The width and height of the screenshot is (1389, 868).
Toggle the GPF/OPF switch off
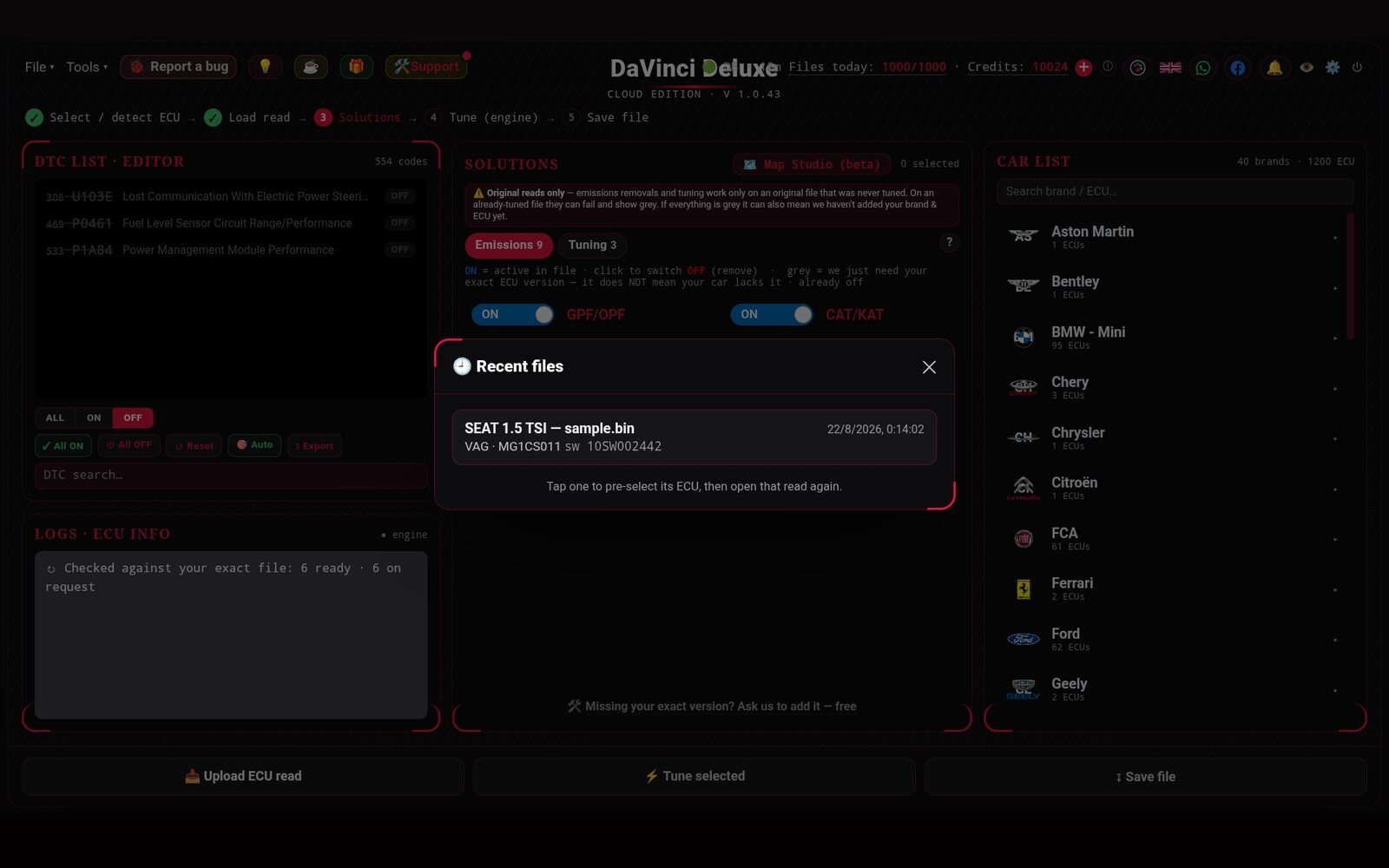tap(513, 314)
